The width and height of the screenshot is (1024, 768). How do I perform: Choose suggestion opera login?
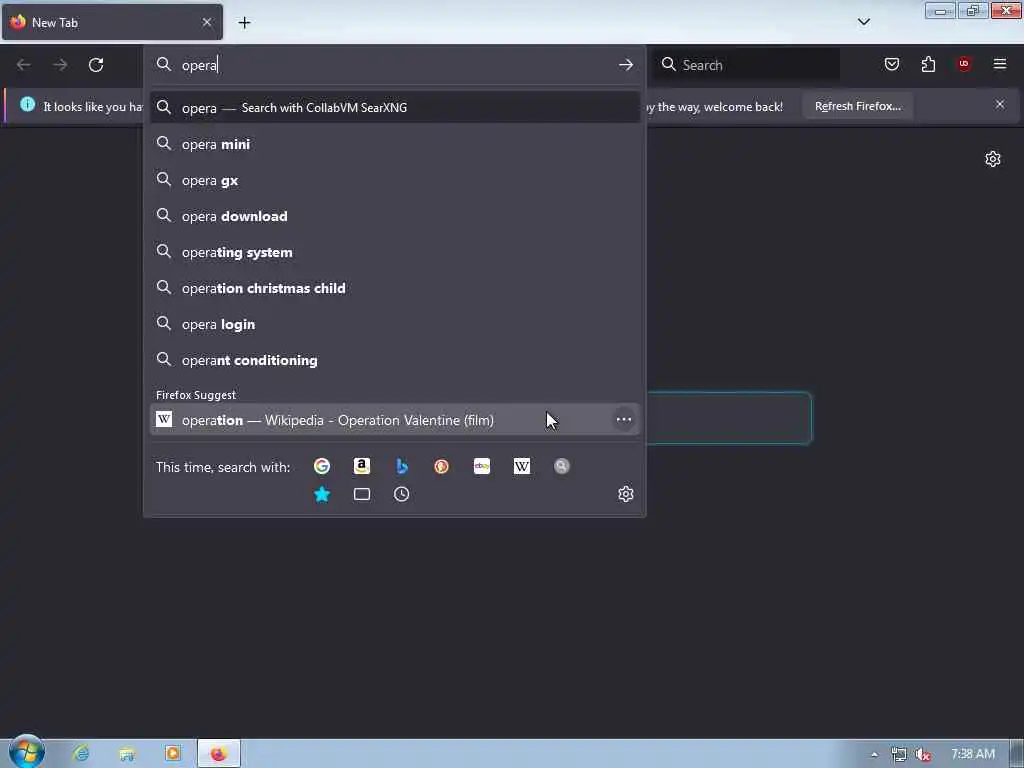pos(394,324)
